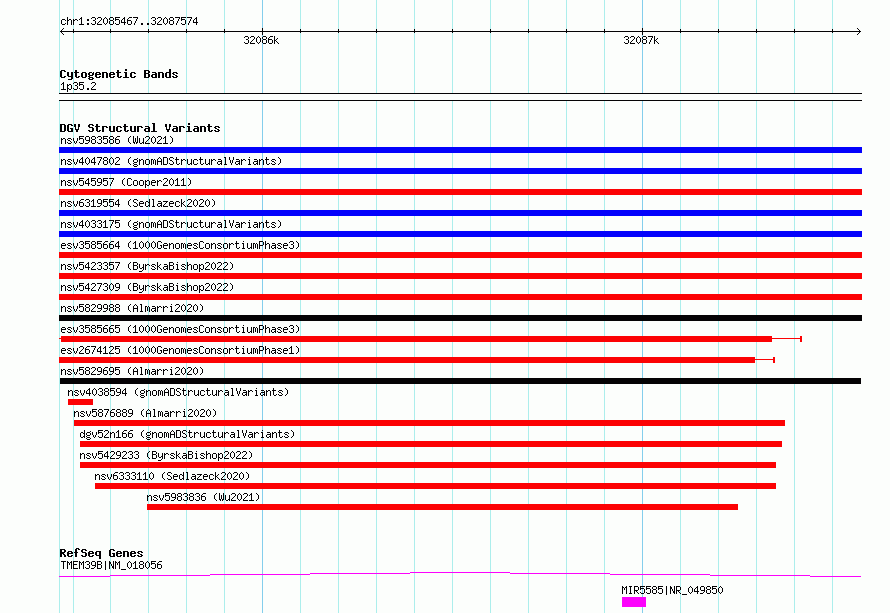The height and width of the screenshot is (613, 890).
Task: Select the short red bar under nsv4038594
Action: (x=80, y=402)
